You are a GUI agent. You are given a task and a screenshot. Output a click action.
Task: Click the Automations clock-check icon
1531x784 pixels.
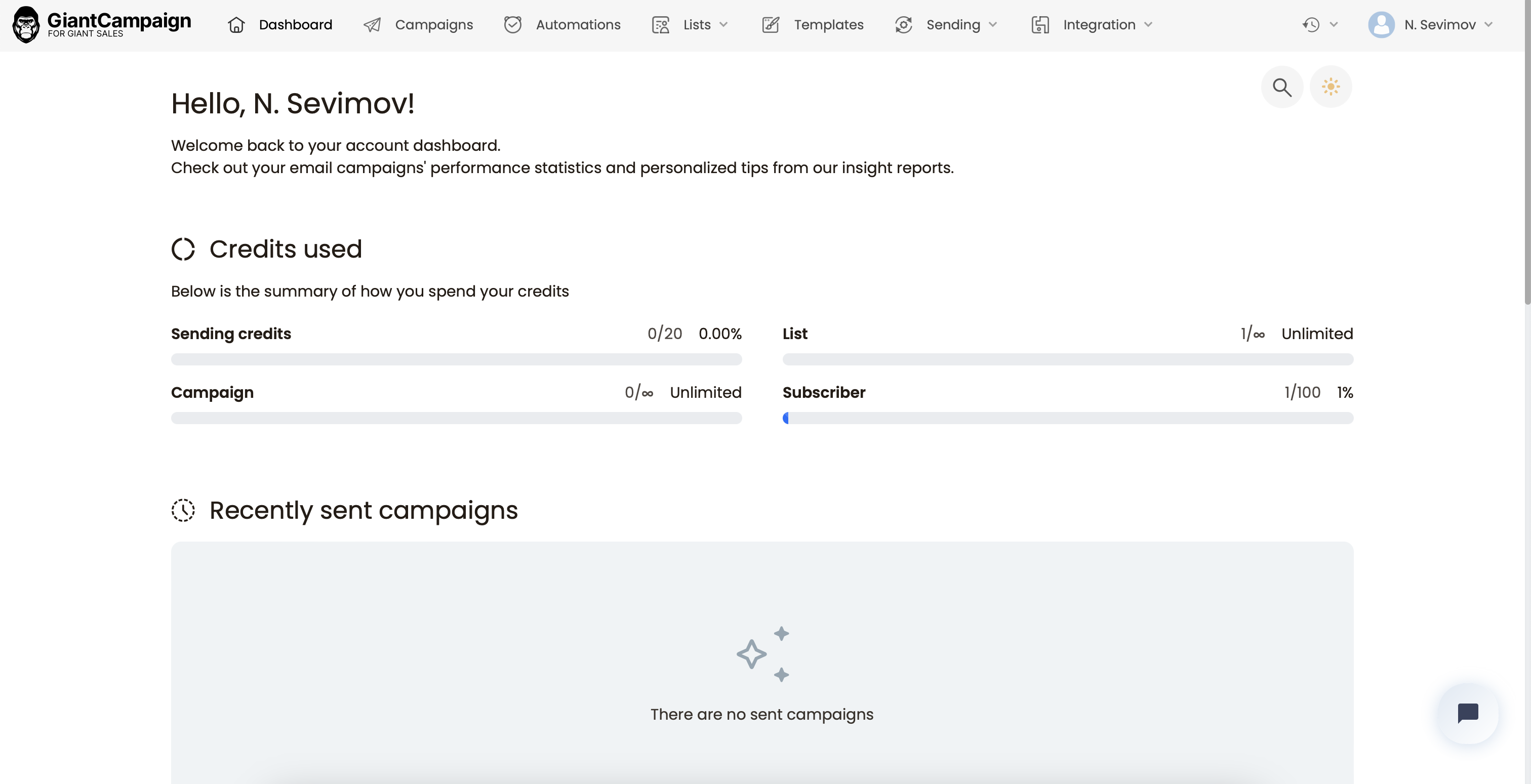(x=513, y=25)
